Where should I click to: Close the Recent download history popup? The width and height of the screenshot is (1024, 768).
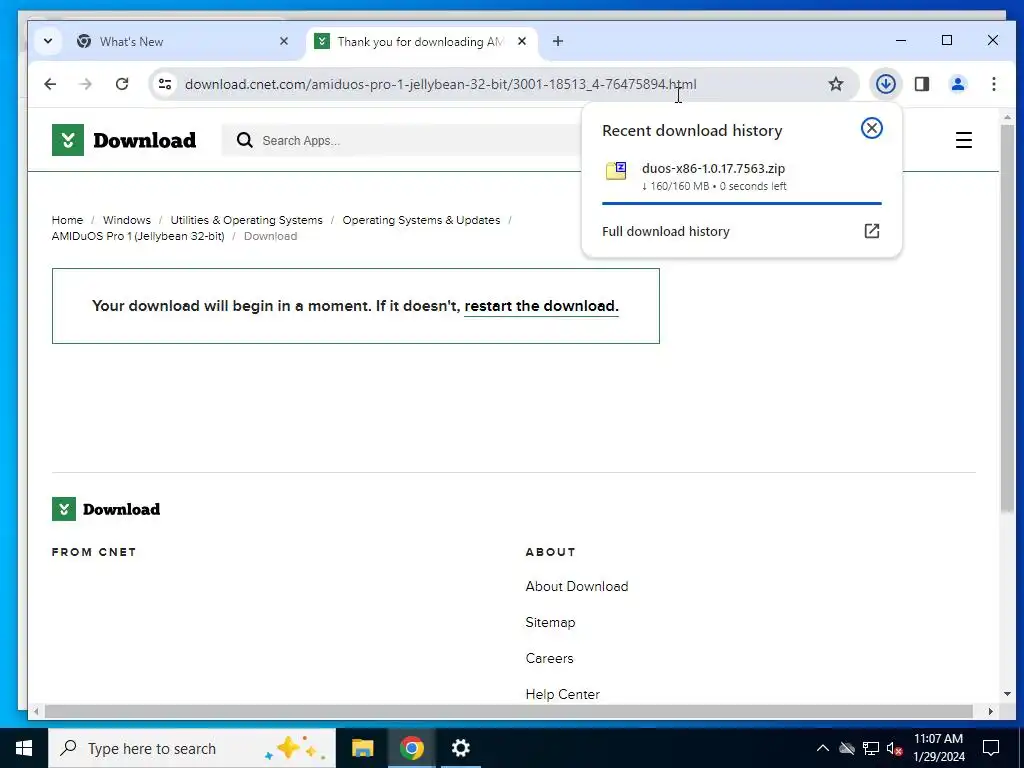click(x=871, y=128)
